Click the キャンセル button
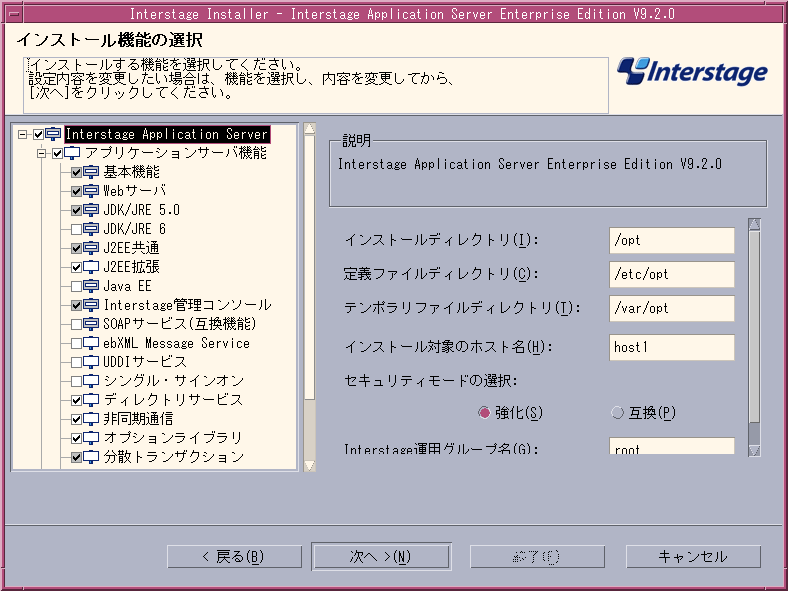Image resolution: width=788 pixels, height=591 pixels. (x=693, y=557)
